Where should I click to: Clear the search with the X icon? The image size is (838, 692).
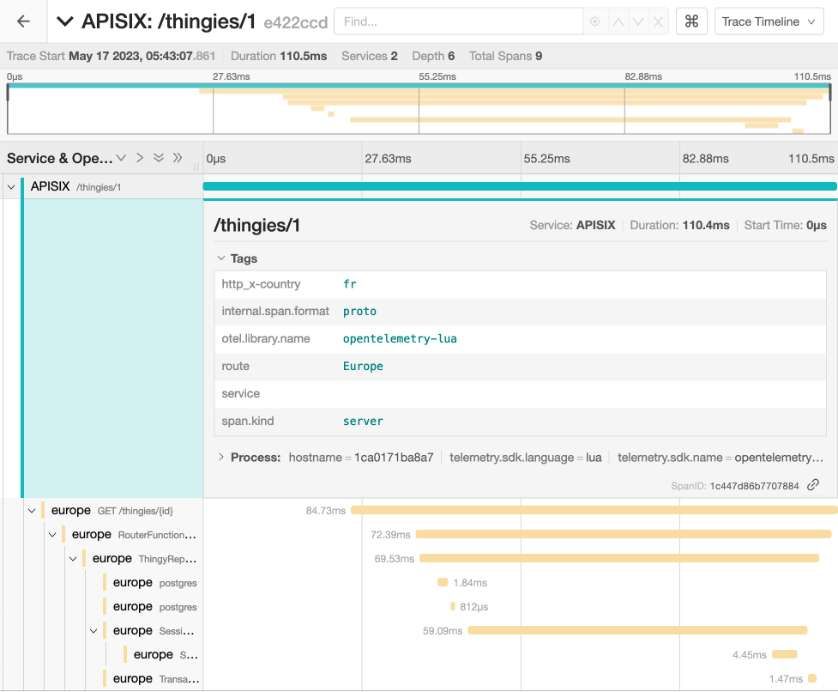pyautogui.click(x=657, y=21)
